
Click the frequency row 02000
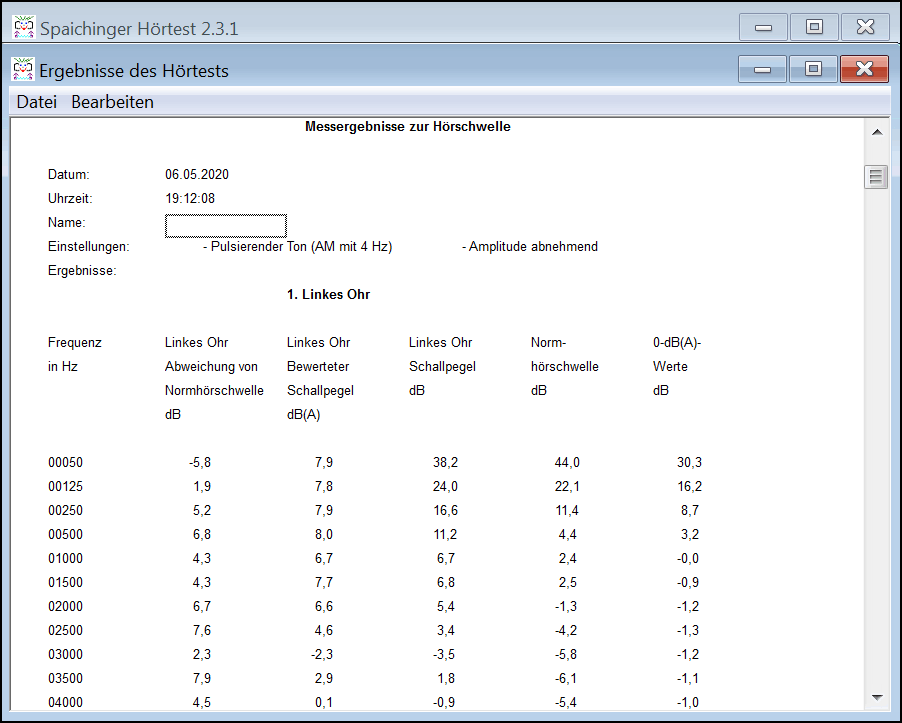(x=66, y=606)
